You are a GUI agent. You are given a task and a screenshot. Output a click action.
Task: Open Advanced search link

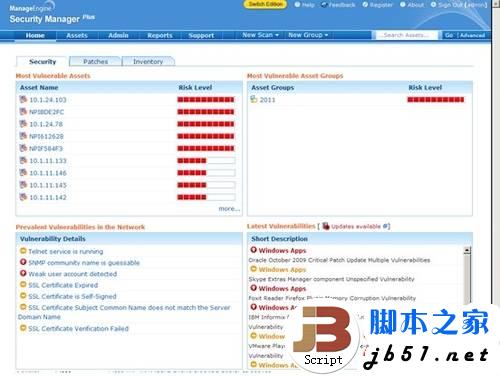473,35
